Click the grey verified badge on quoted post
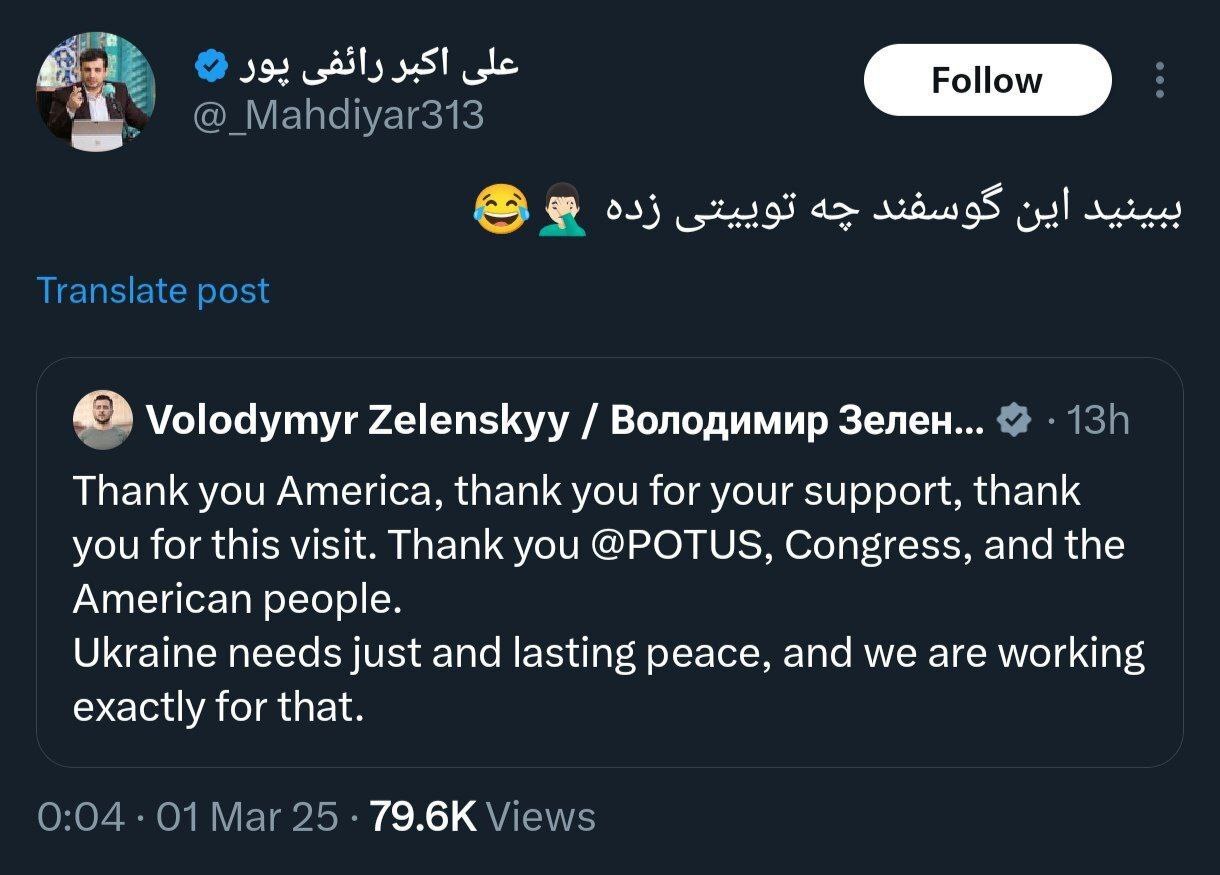Image resolution: width=1220 pixels, height=875 pixels. click(1015, 421)
